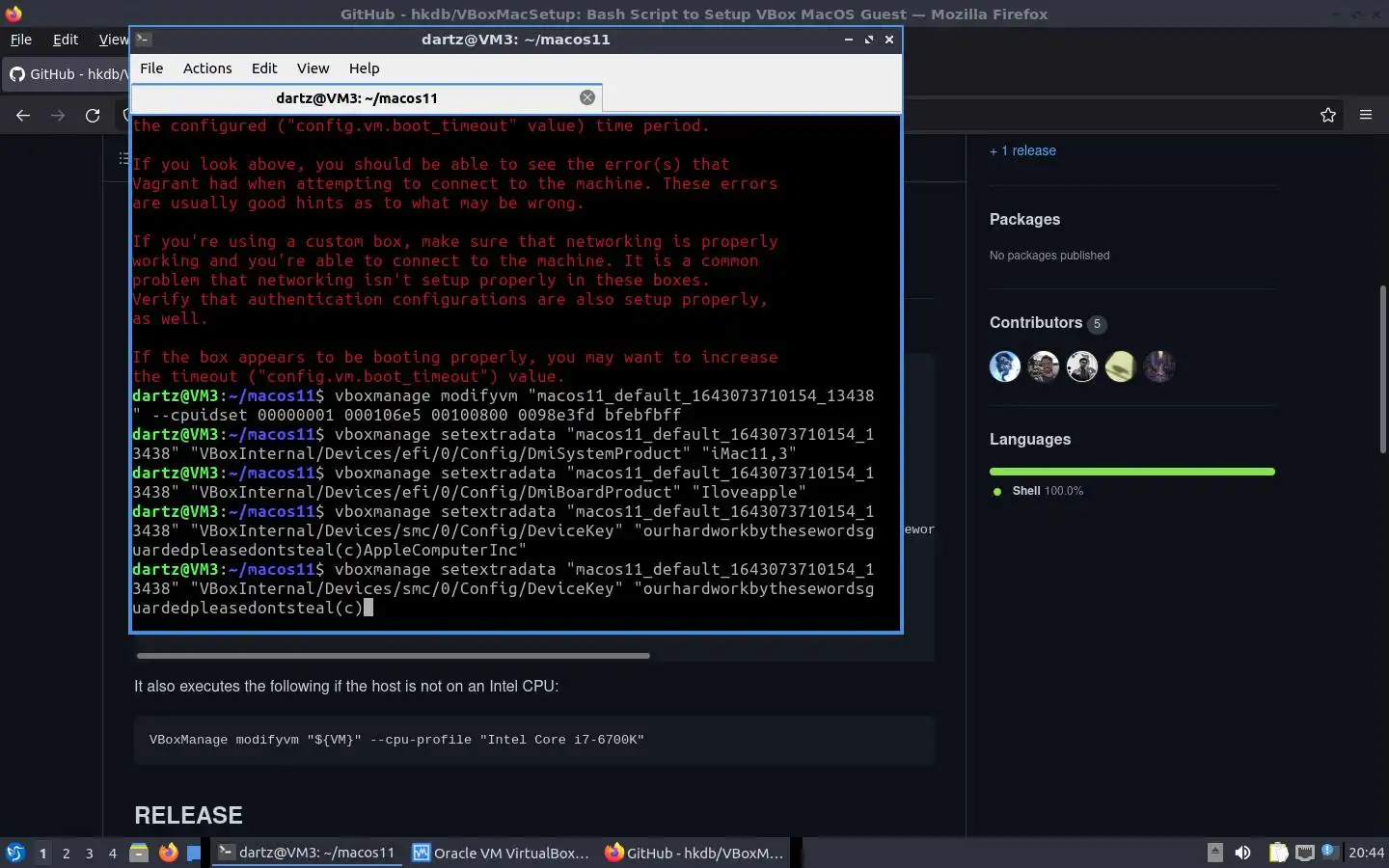Open the terminal View menu
The width and height of the screenshot is (1389, 868).
pyautogui.click(x=313, y=68)
